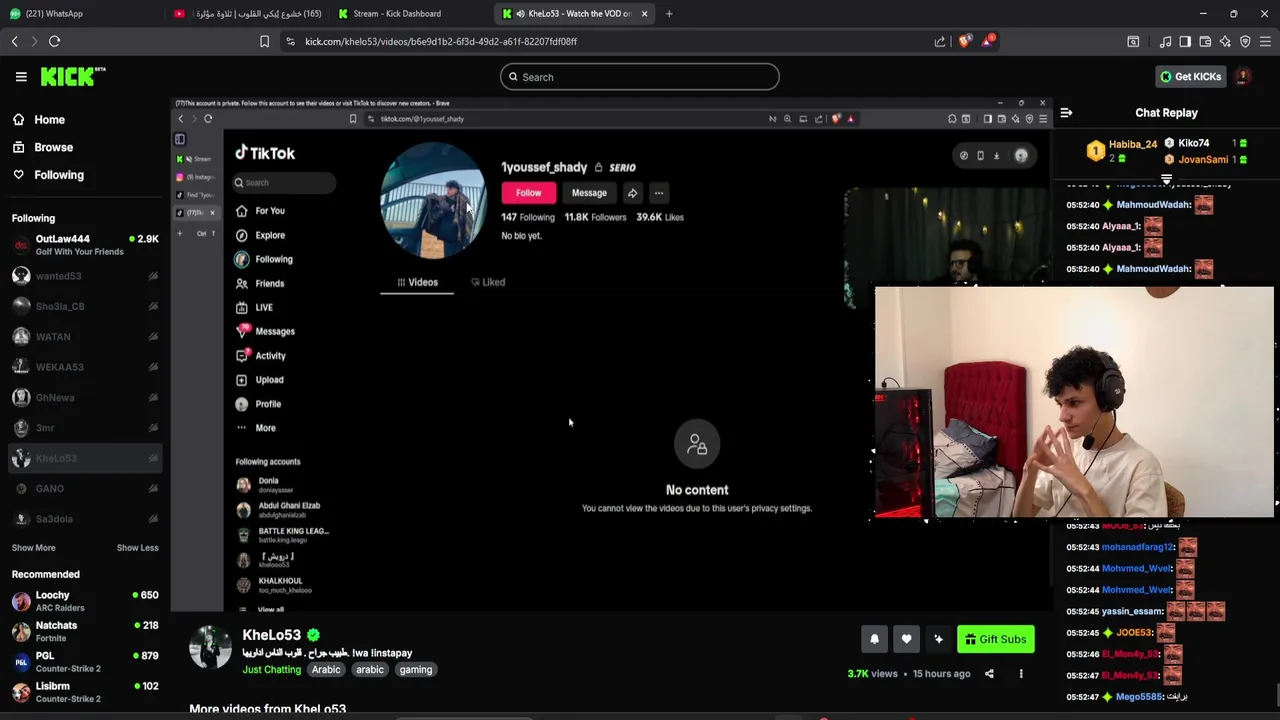The width and height of the screenshot is (1280, 720).
Task: Click the browser address bar URL
Action: point(441,41)
